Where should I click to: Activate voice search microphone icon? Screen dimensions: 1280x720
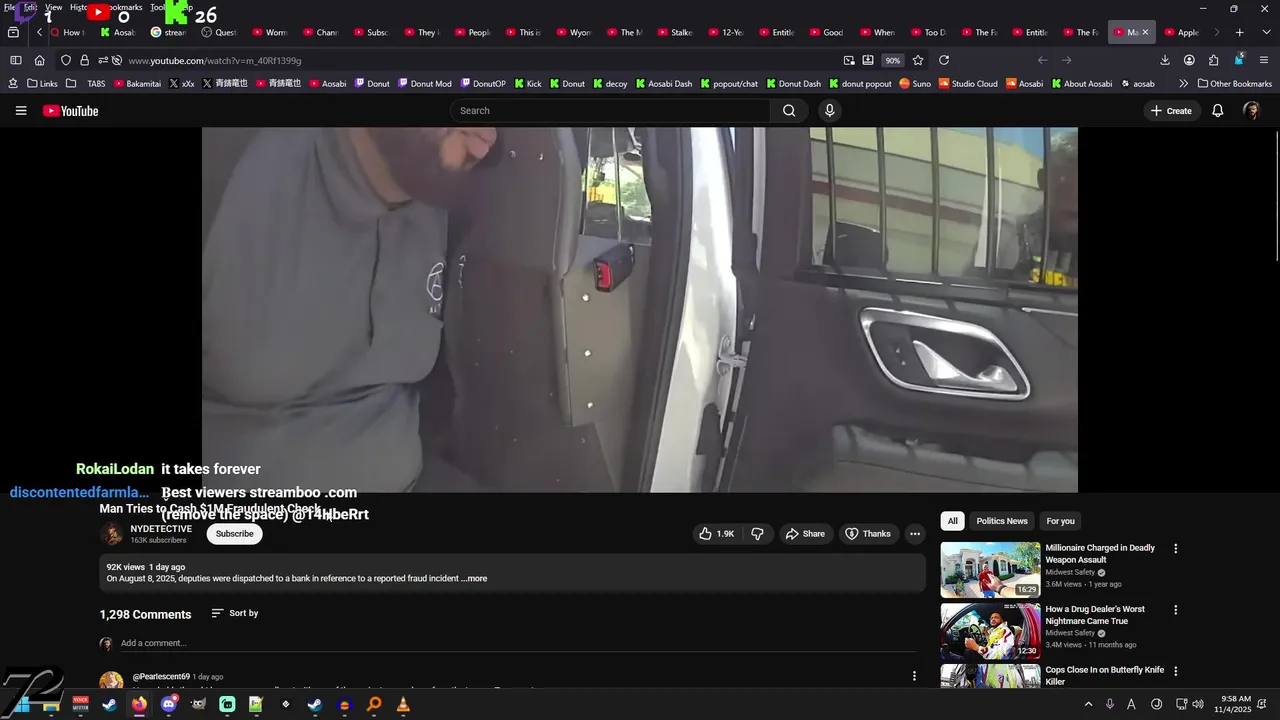pyautogui.click(x=829, y=111)
